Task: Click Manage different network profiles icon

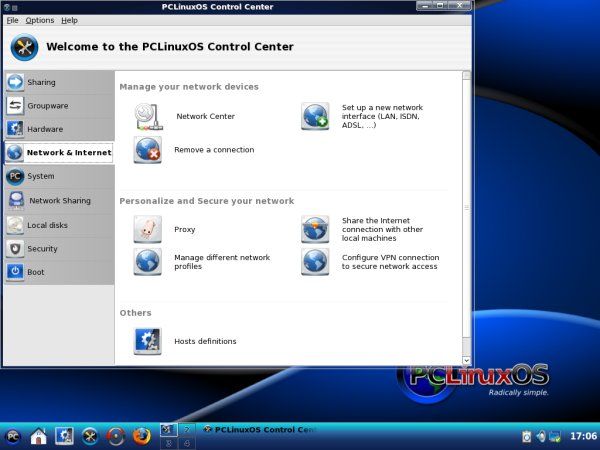Action: tap(148, 262)
